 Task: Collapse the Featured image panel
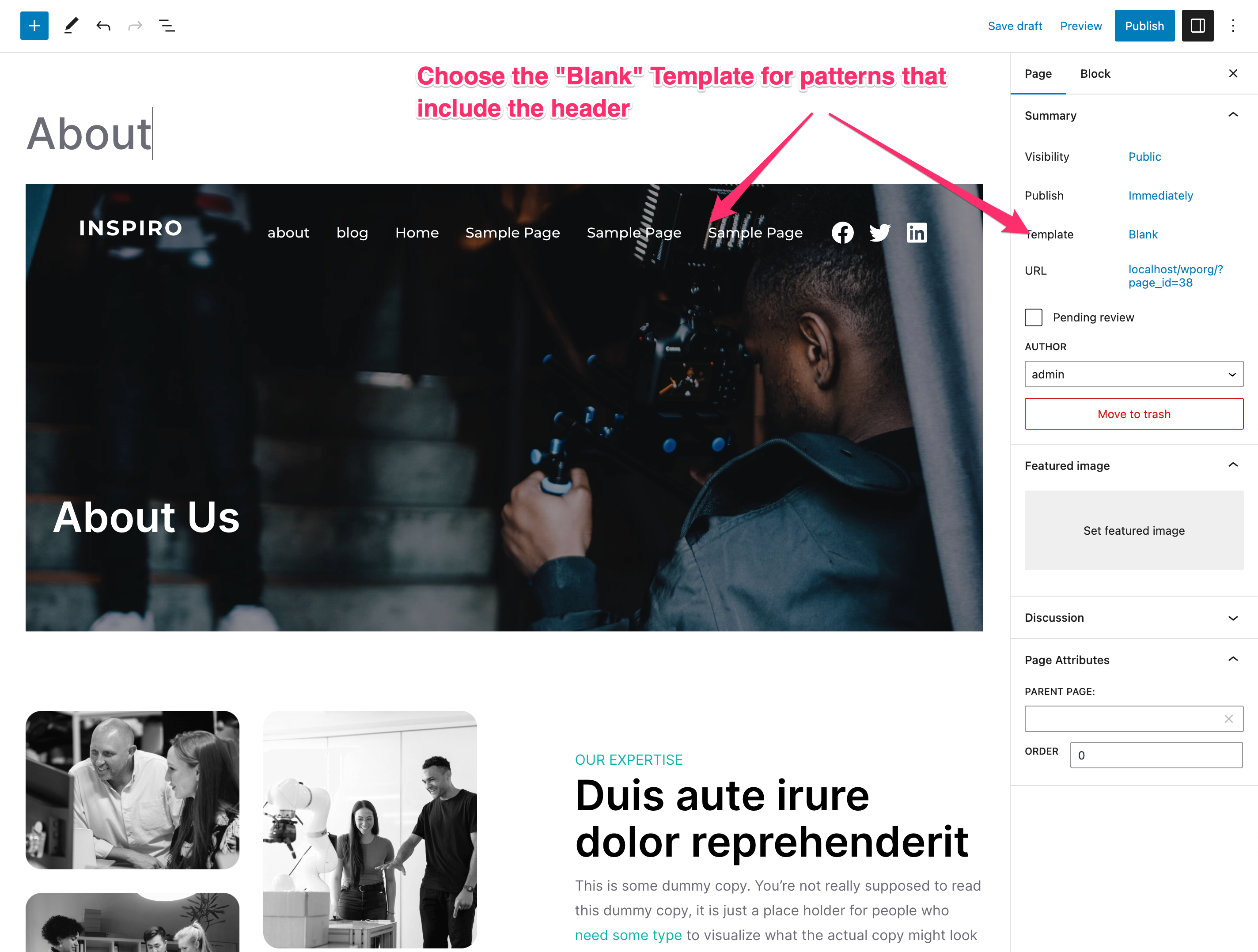coord(1233,465)
